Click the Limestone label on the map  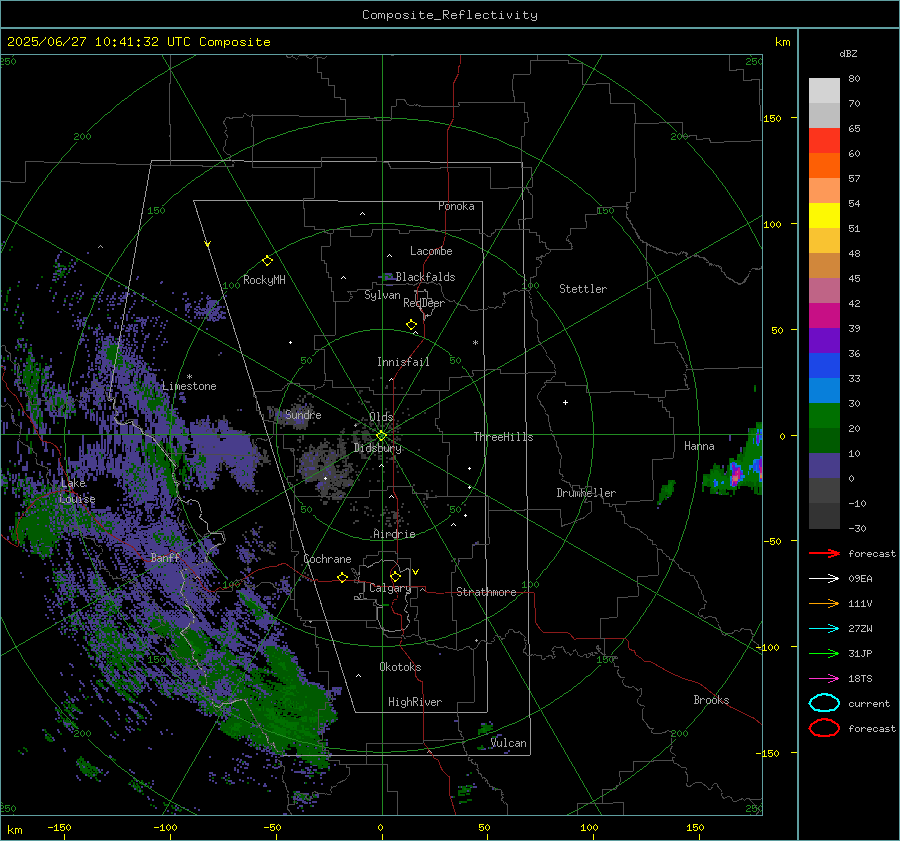tap(189, 386)
